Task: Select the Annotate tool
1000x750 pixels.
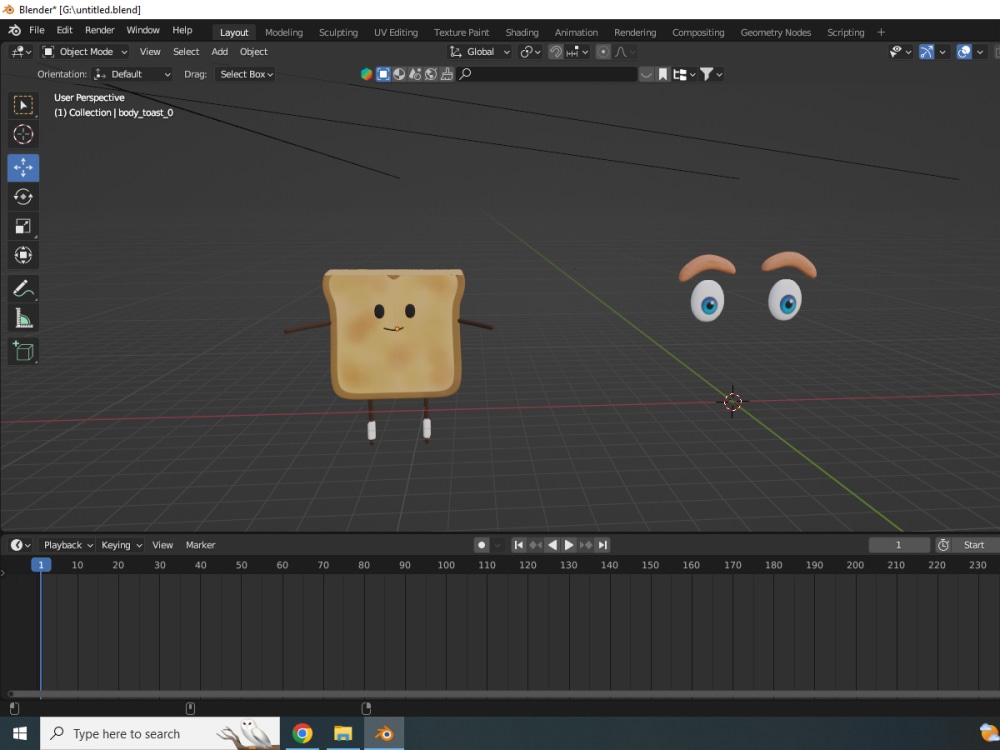Action: coord(23,289)
